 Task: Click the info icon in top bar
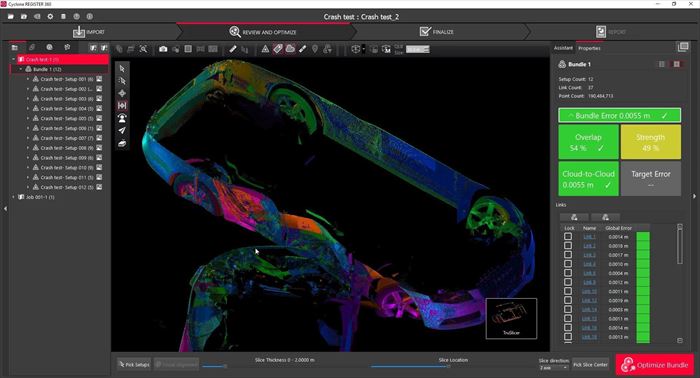[90, 17]
